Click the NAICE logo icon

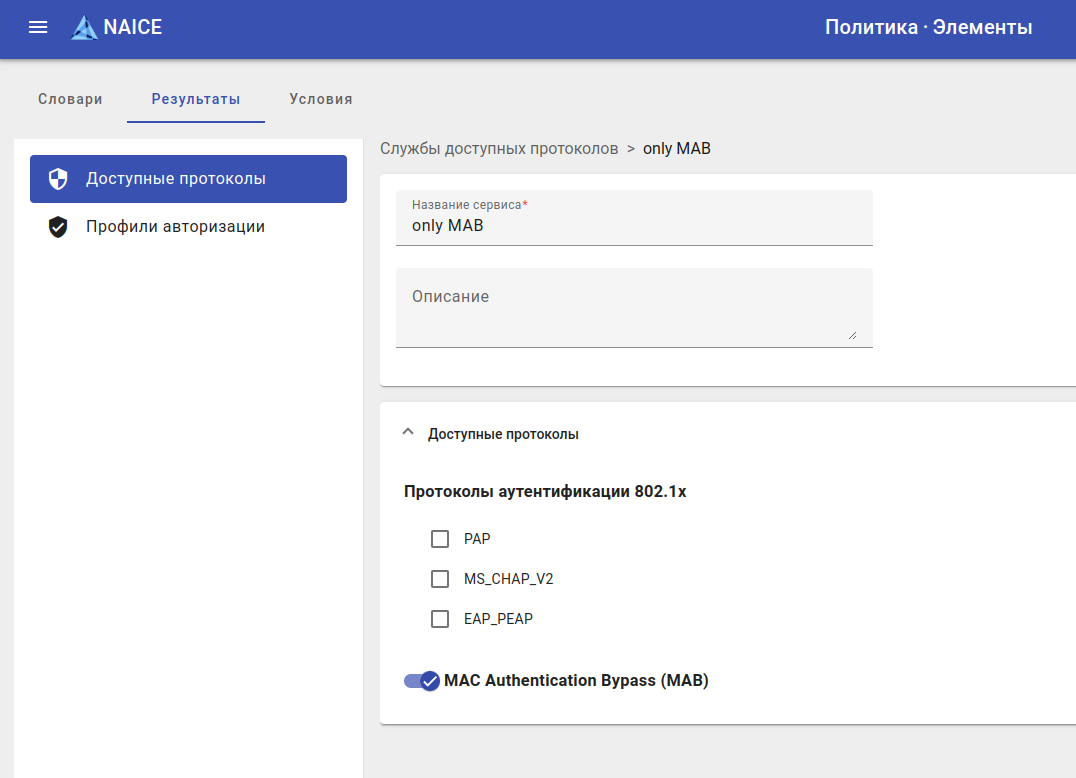click(84, 28)
